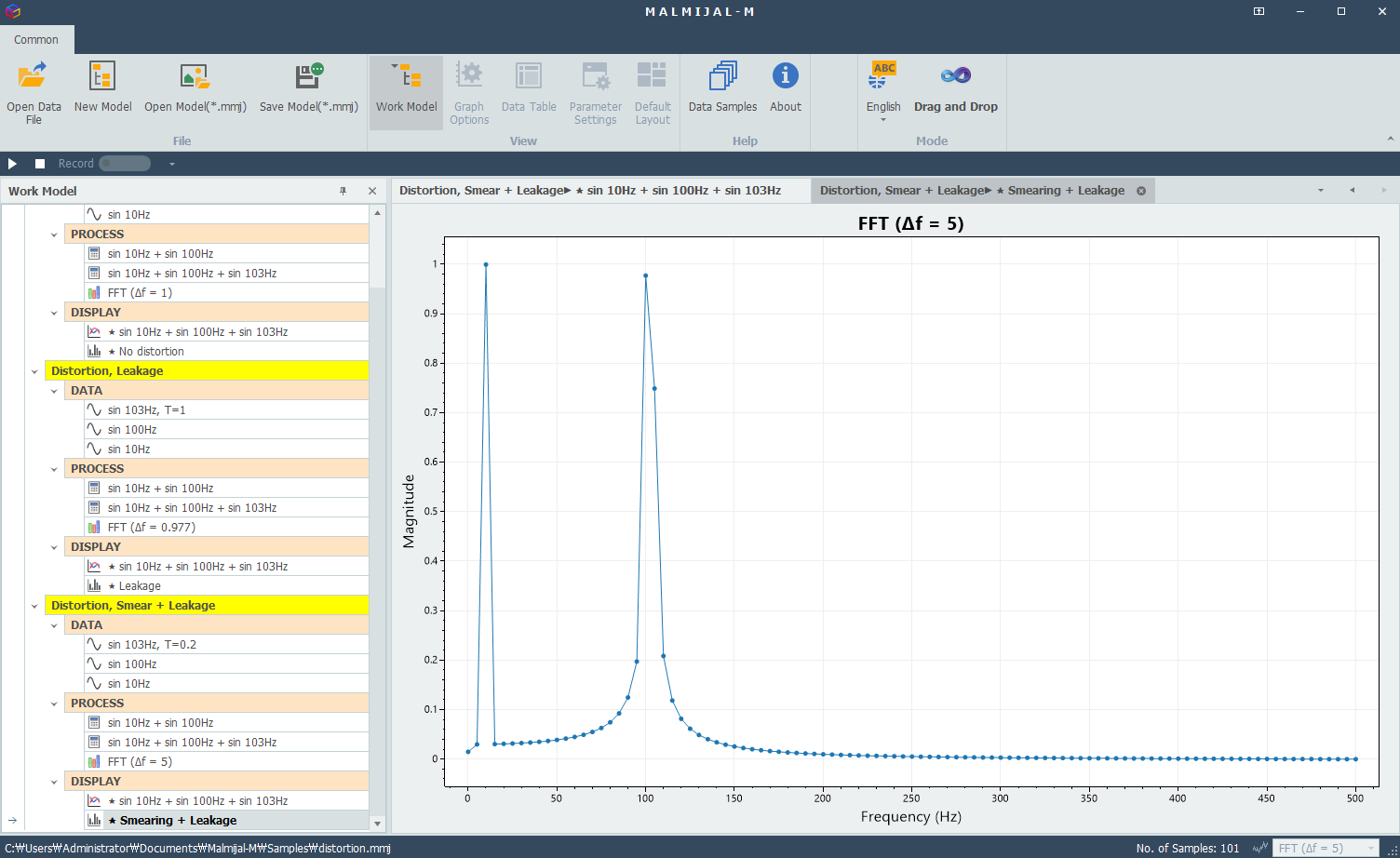
Task: Collapse DISPLAY under Distortion, Leakage
Action: pos(54,547)
